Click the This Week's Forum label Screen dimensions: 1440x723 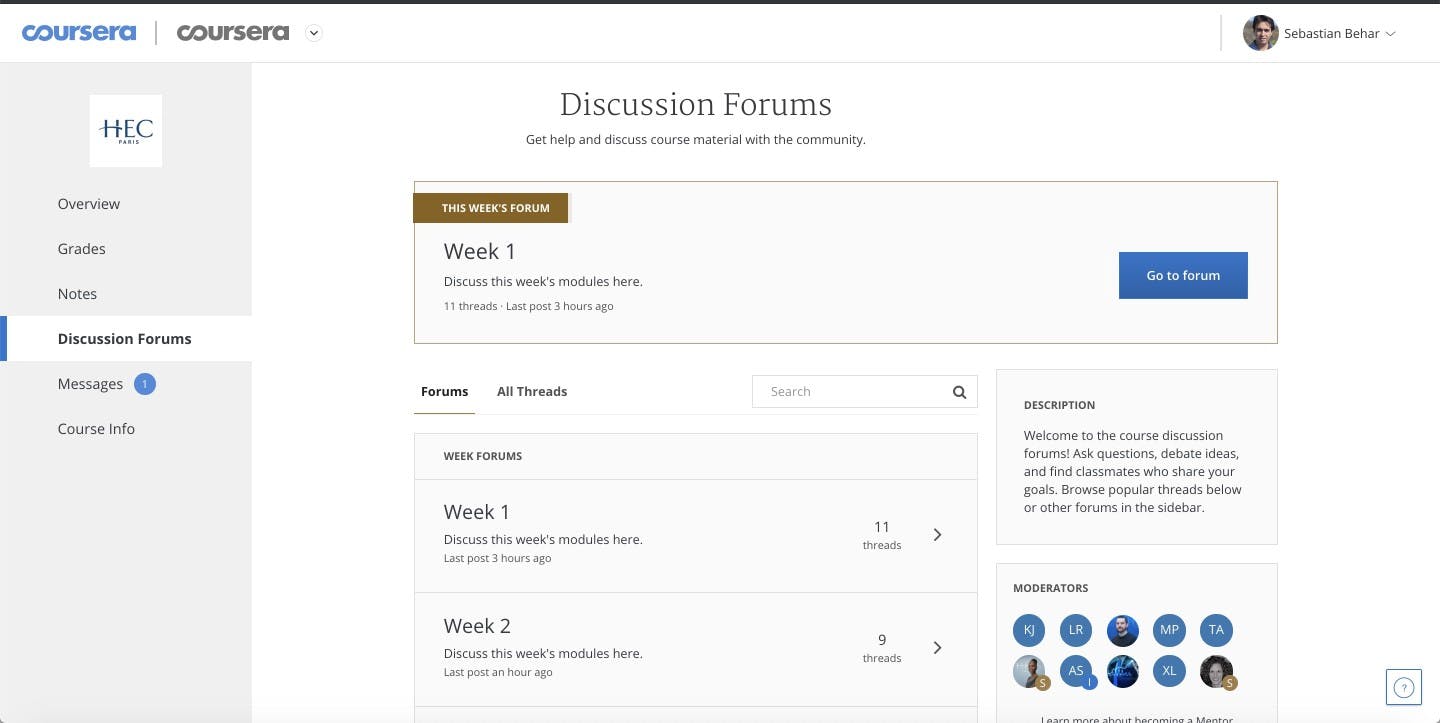[x=491, y=208]
